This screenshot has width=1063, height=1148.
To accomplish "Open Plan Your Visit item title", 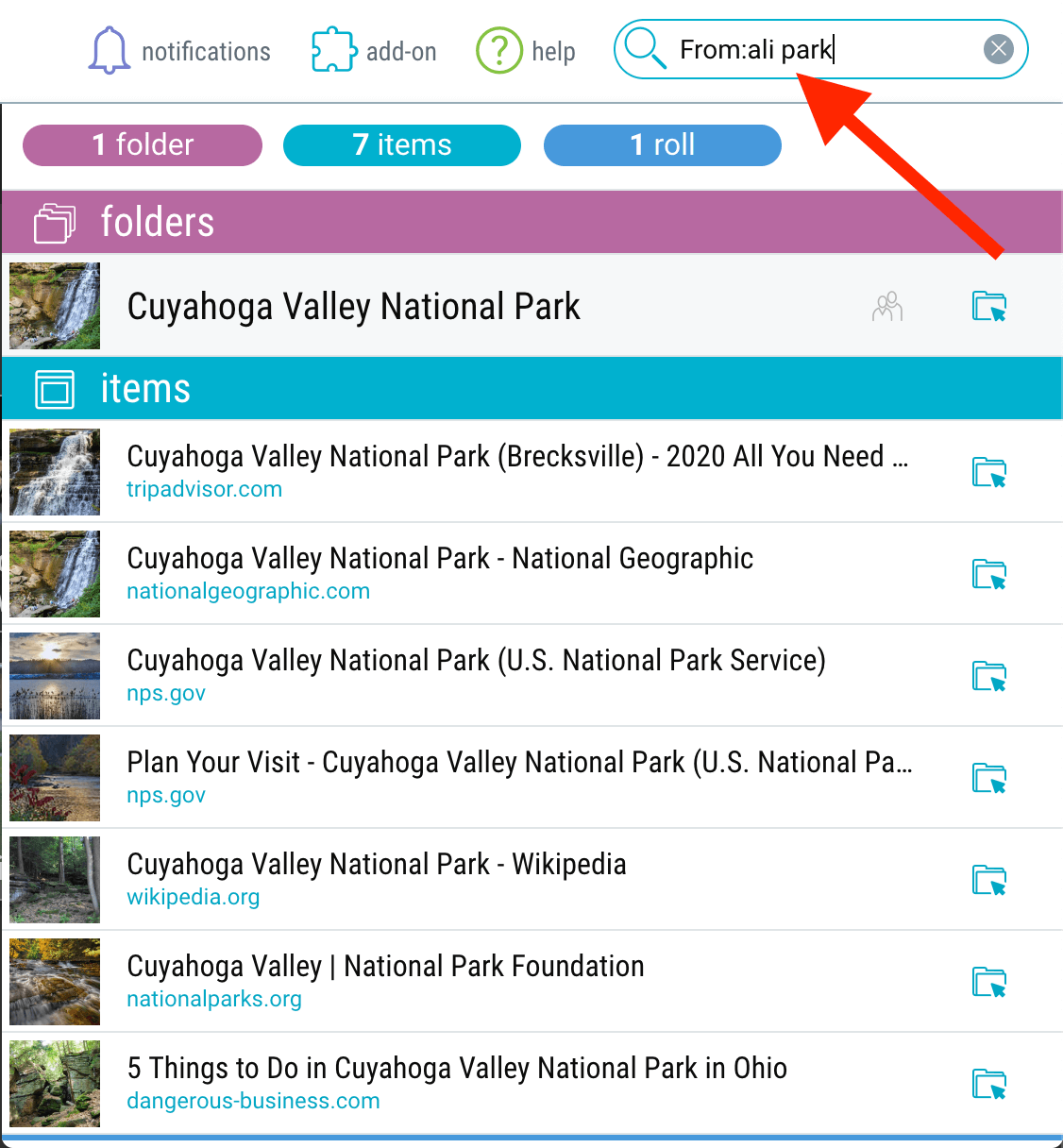I will tap(520, 763).
